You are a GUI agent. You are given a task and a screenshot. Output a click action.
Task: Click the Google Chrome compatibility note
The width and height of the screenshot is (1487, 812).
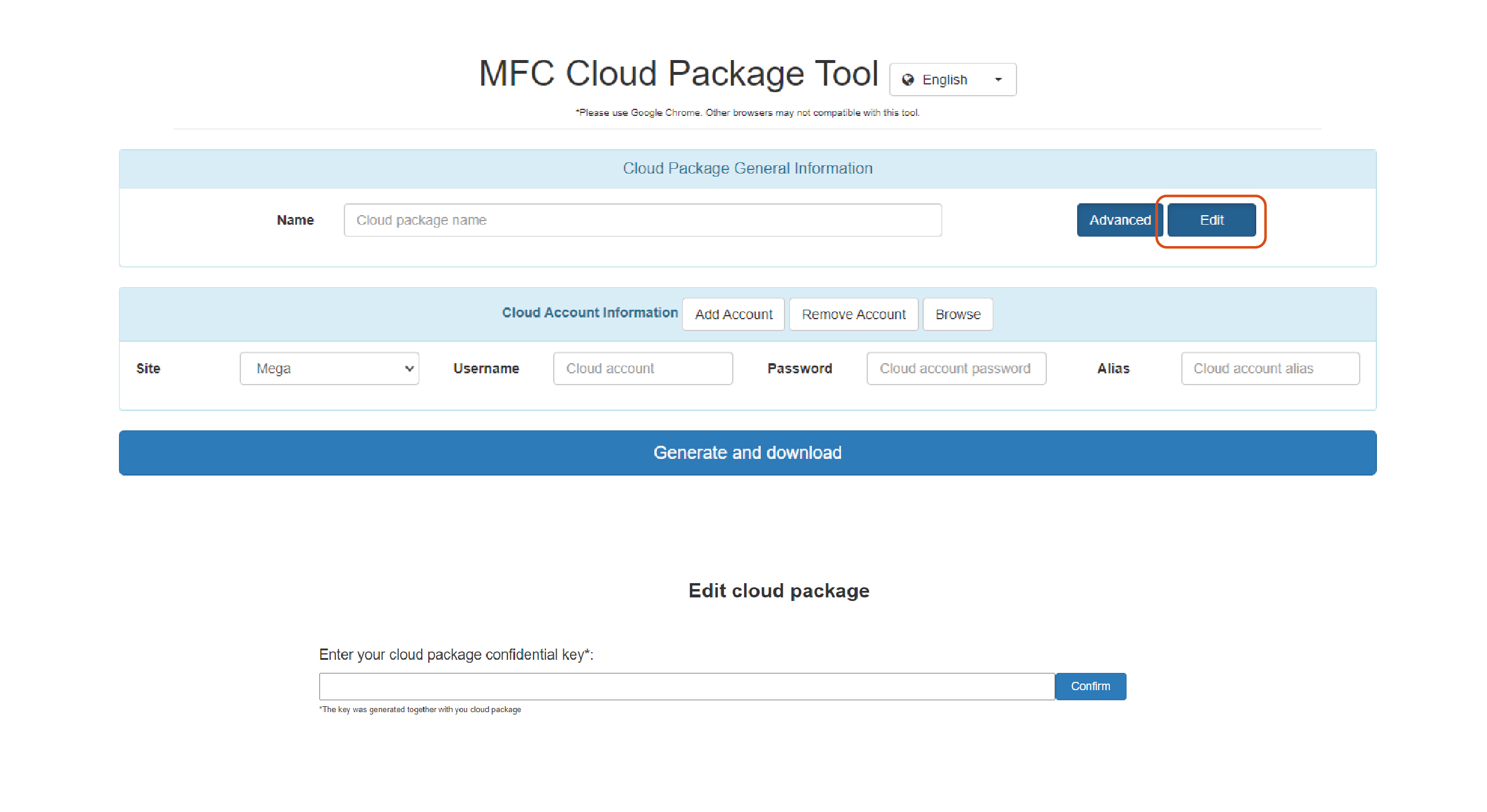pyautogui.click(x=748, y=113)
